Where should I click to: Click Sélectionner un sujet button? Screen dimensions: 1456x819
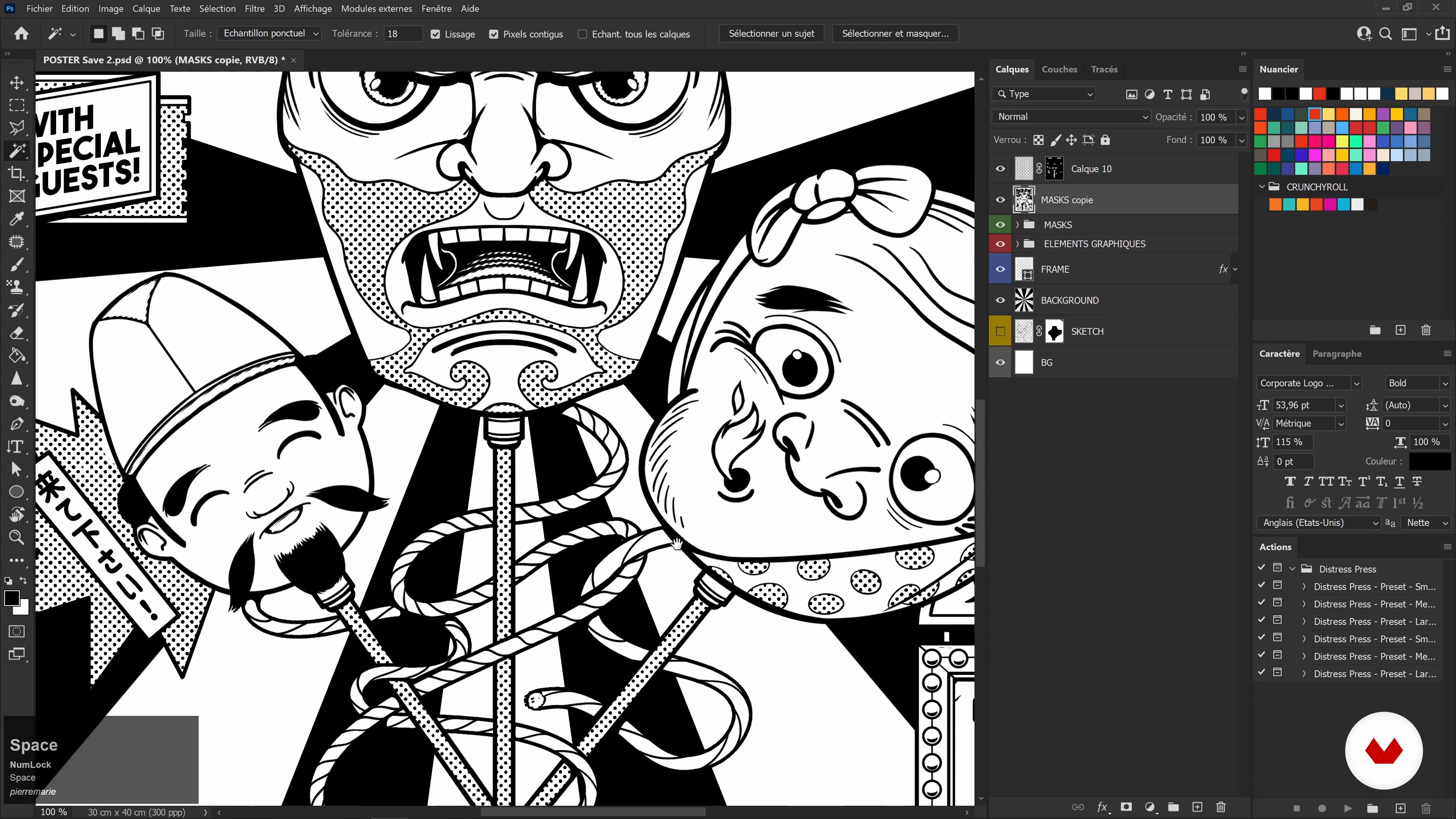click(x=771, y=33)
